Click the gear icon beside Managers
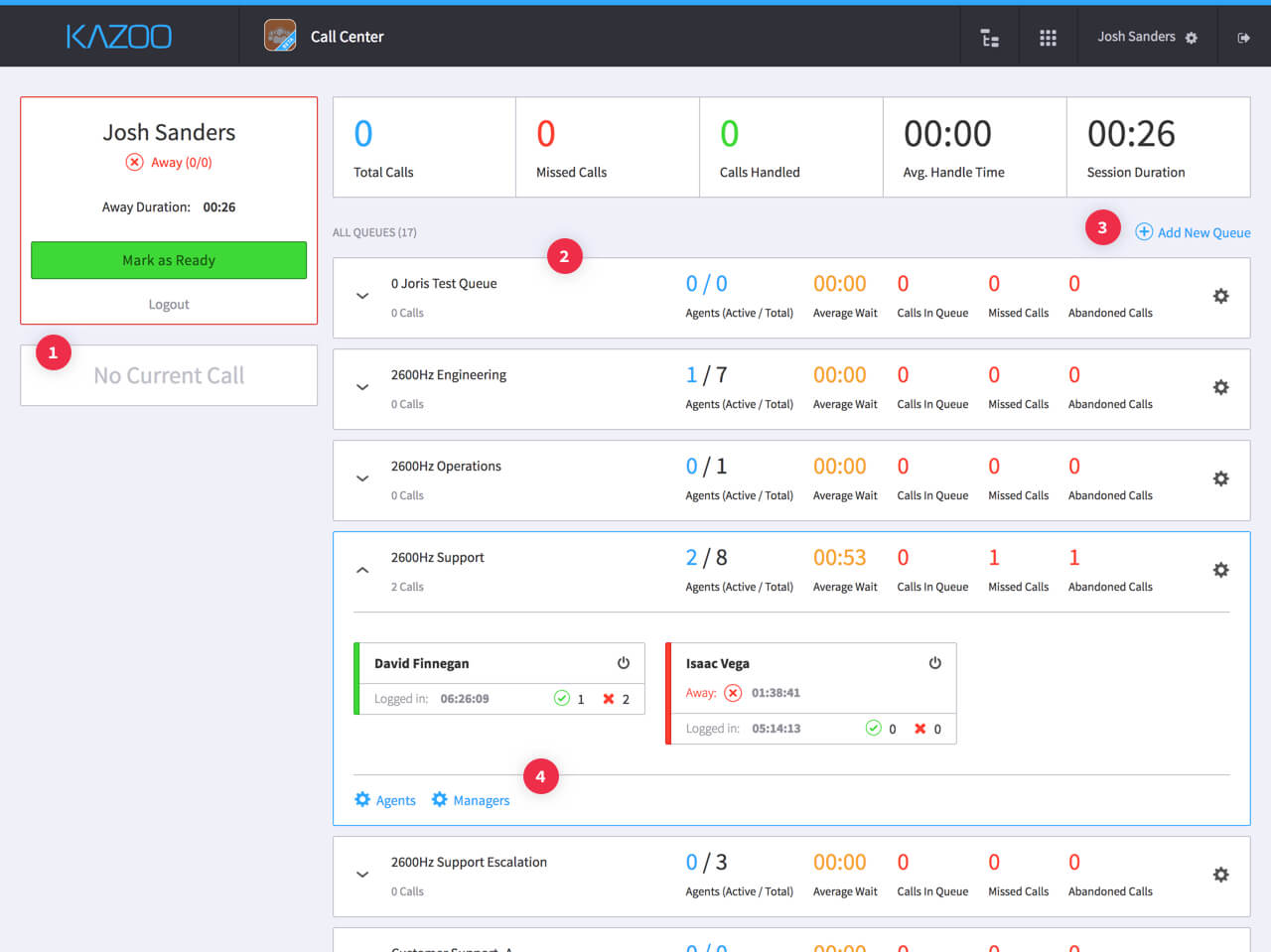 click(x=439, y=799)
